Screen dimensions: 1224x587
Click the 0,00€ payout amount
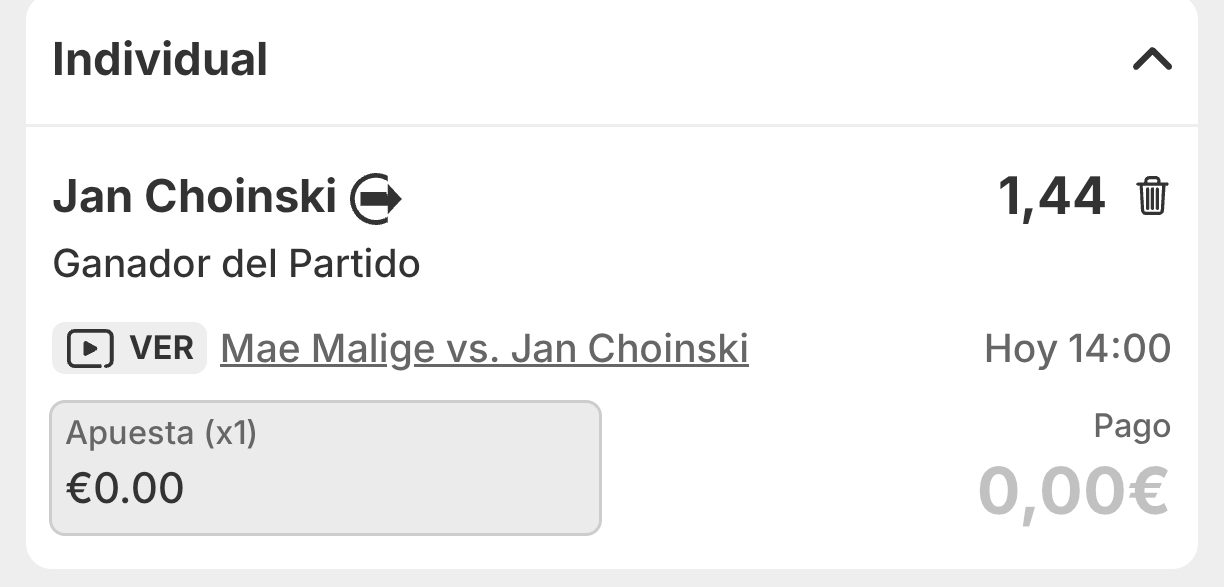[1073, 491]
